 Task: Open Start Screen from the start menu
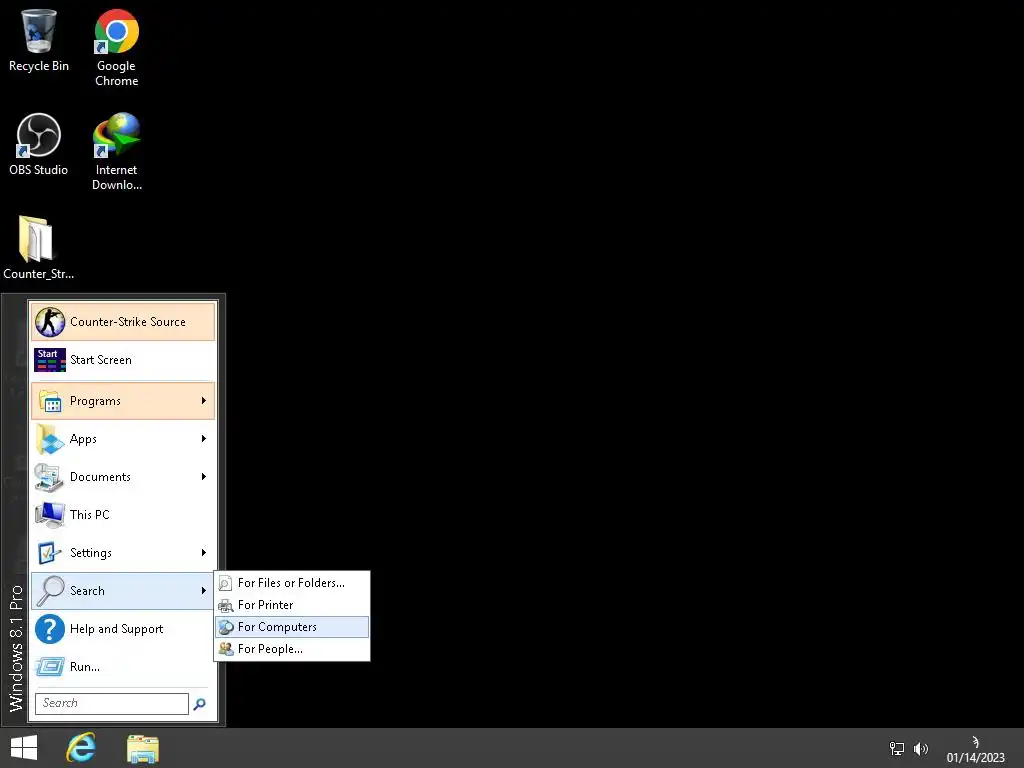tap(123, 360)
